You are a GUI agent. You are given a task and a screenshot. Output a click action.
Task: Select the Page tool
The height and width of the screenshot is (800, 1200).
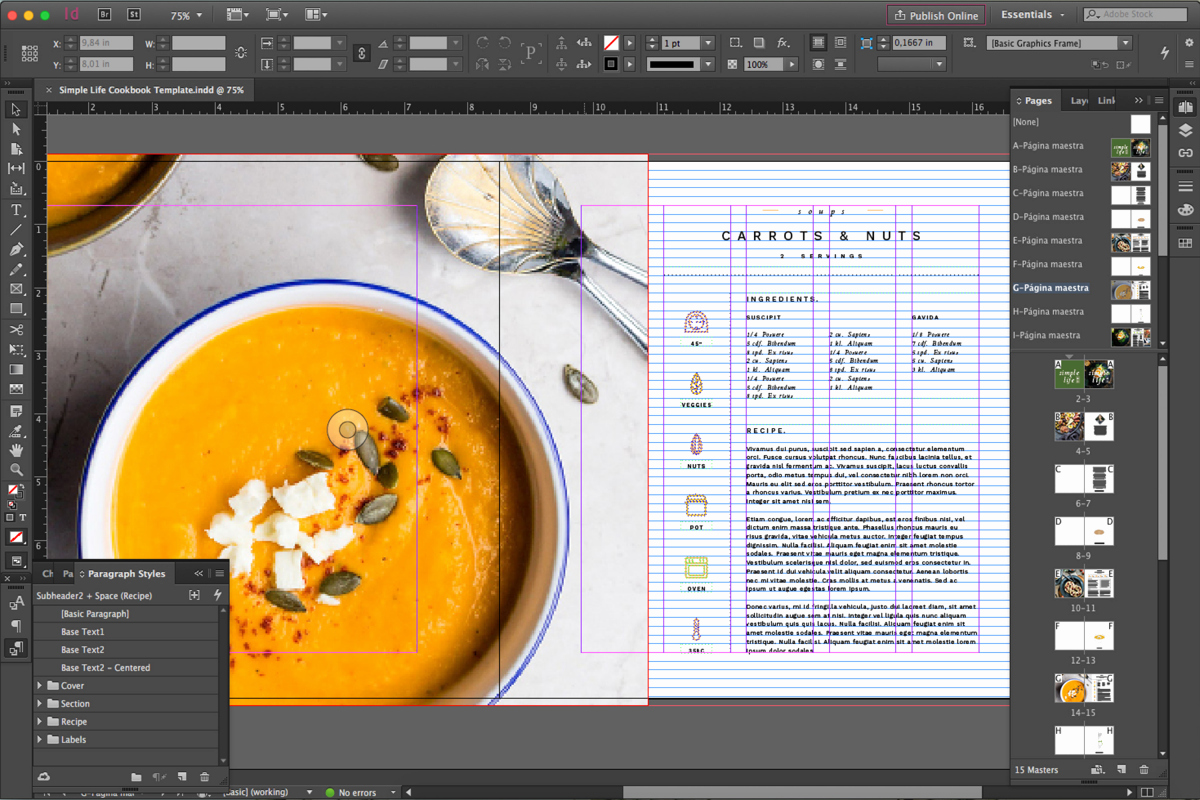tap(16, 149)
